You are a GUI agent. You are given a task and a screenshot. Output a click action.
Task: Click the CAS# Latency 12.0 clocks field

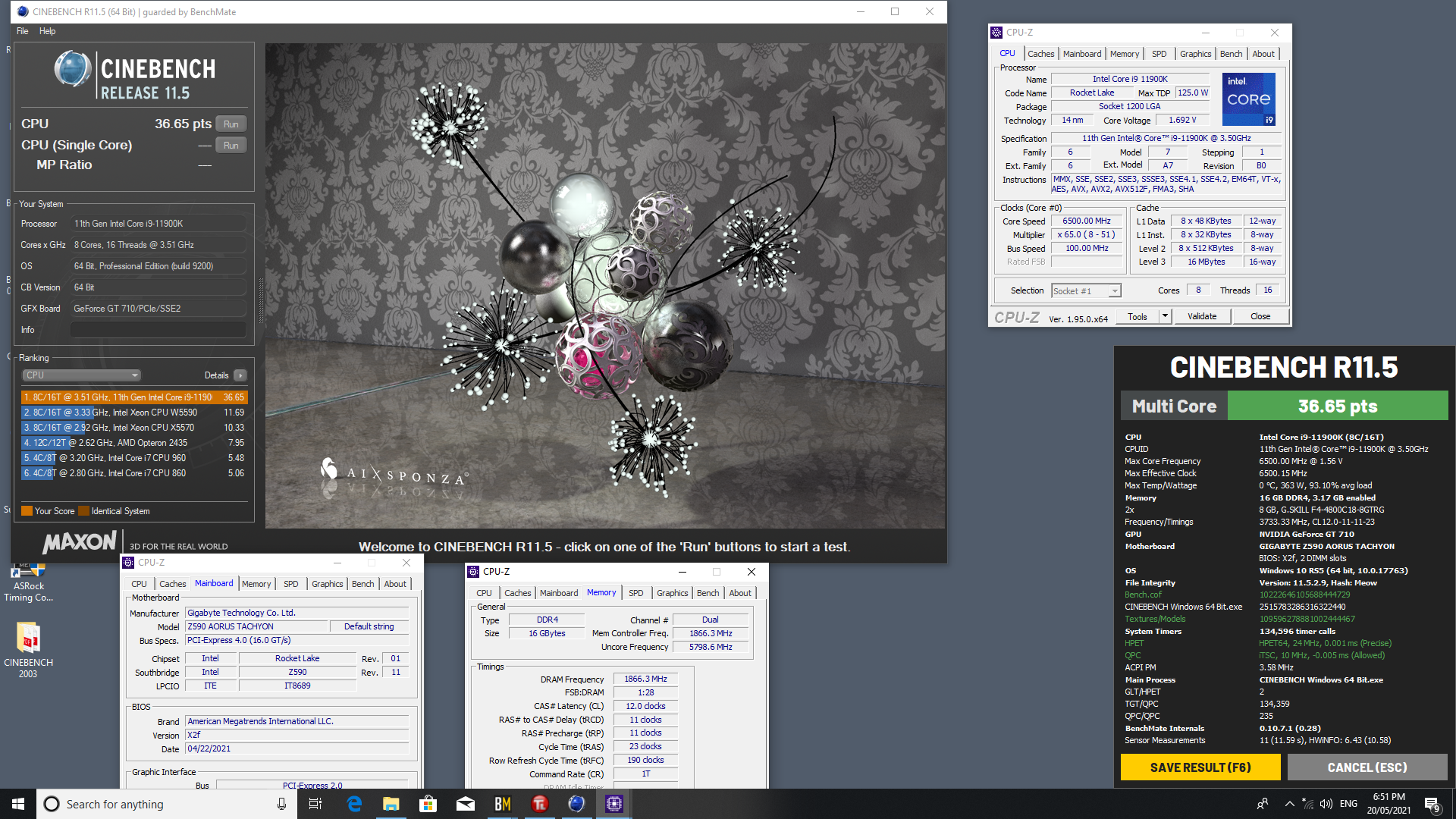645,706
